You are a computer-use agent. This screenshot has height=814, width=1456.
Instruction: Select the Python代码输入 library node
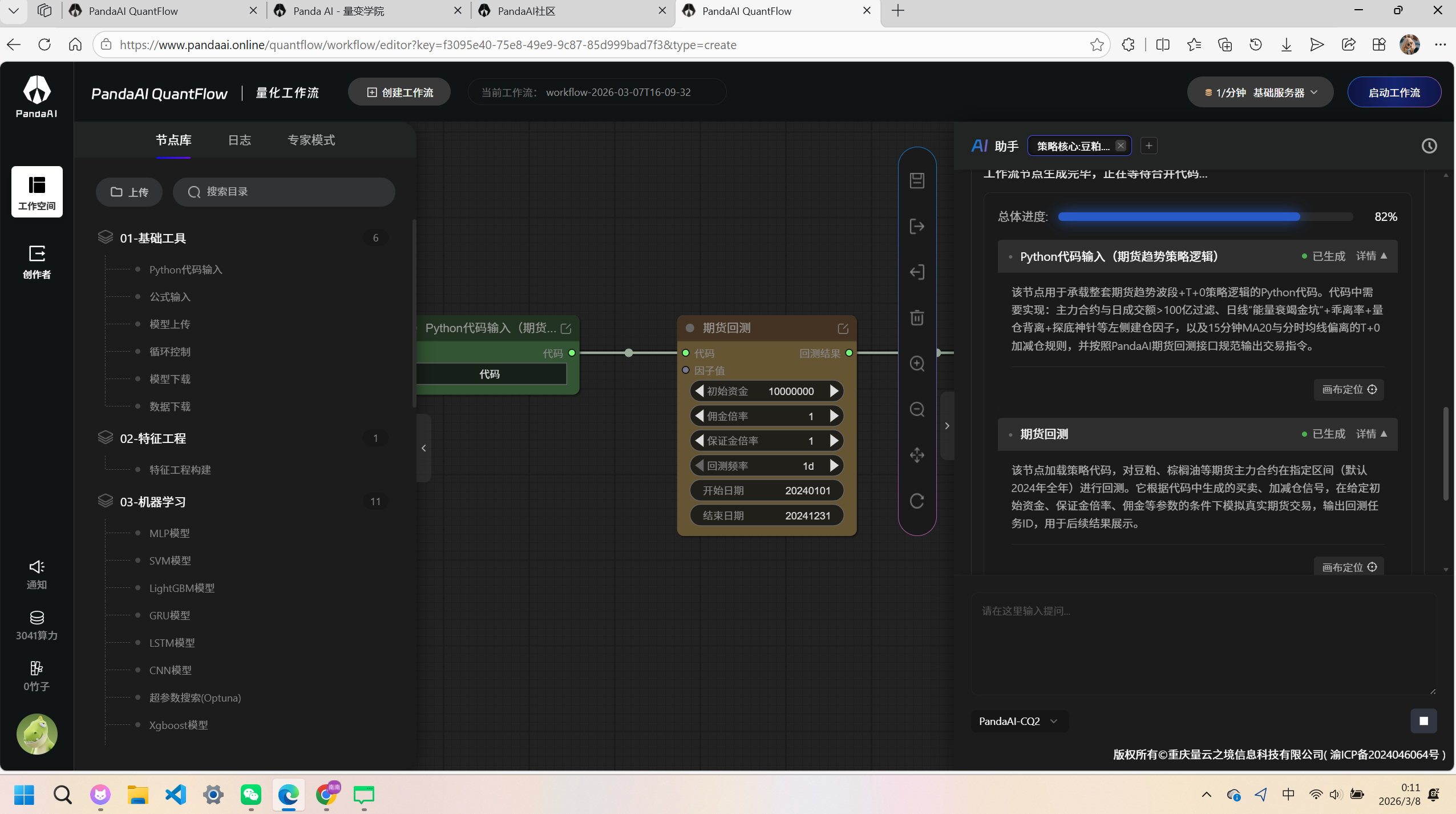pyautogui.click(x=185, y=269)
